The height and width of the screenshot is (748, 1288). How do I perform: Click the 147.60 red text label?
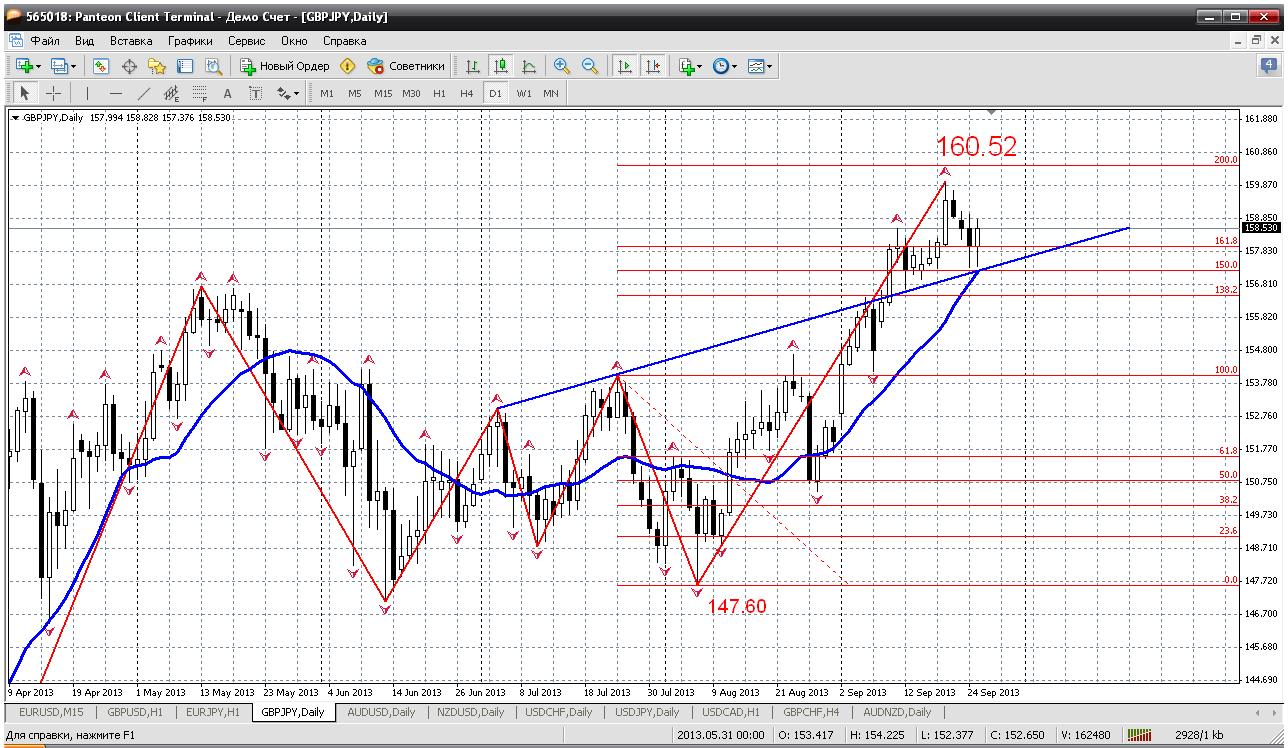737,606
